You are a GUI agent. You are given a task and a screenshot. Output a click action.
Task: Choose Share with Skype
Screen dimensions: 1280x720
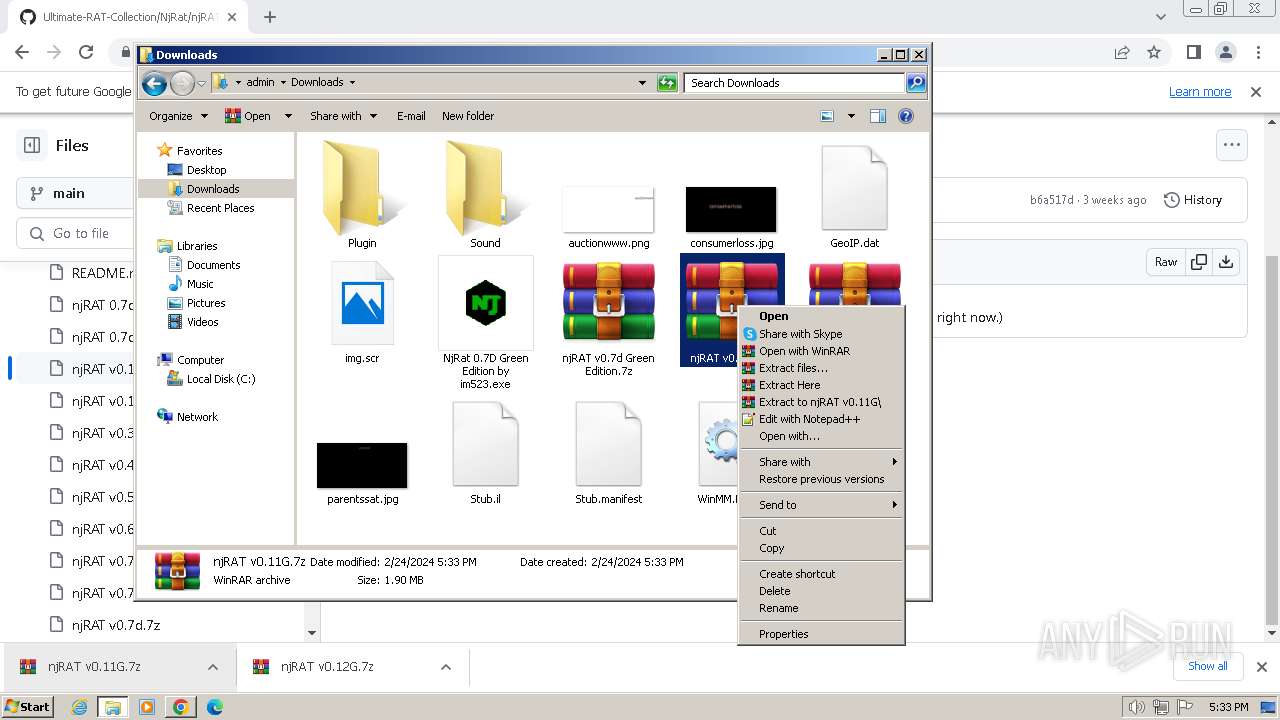tap(821, 334)
